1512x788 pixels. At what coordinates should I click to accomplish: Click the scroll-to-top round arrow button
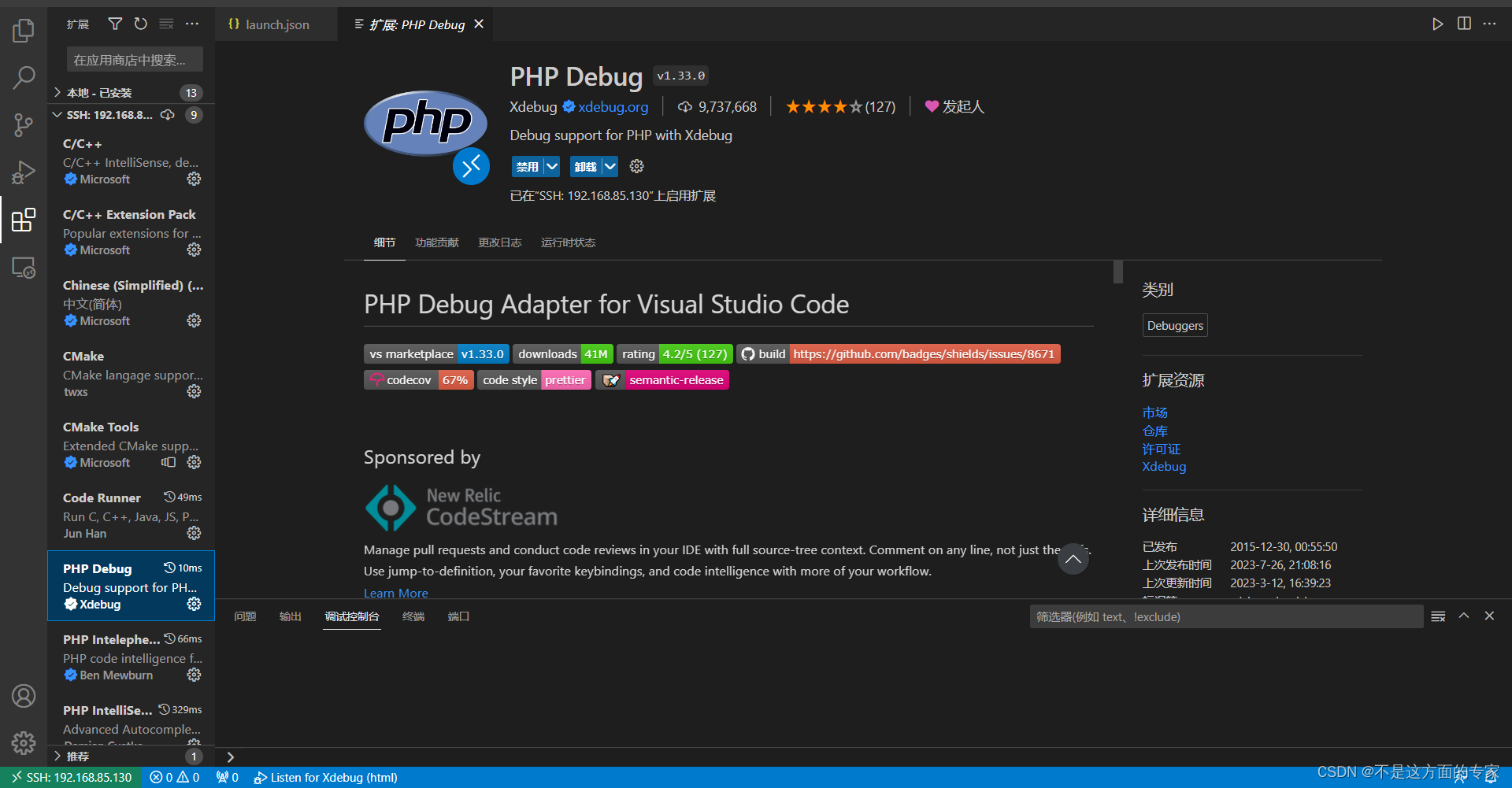(x=1073, y=559)
